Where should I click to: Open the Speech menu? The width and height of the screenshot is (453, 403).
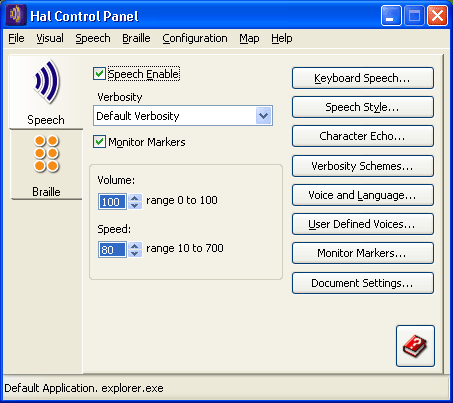[93, 38]
